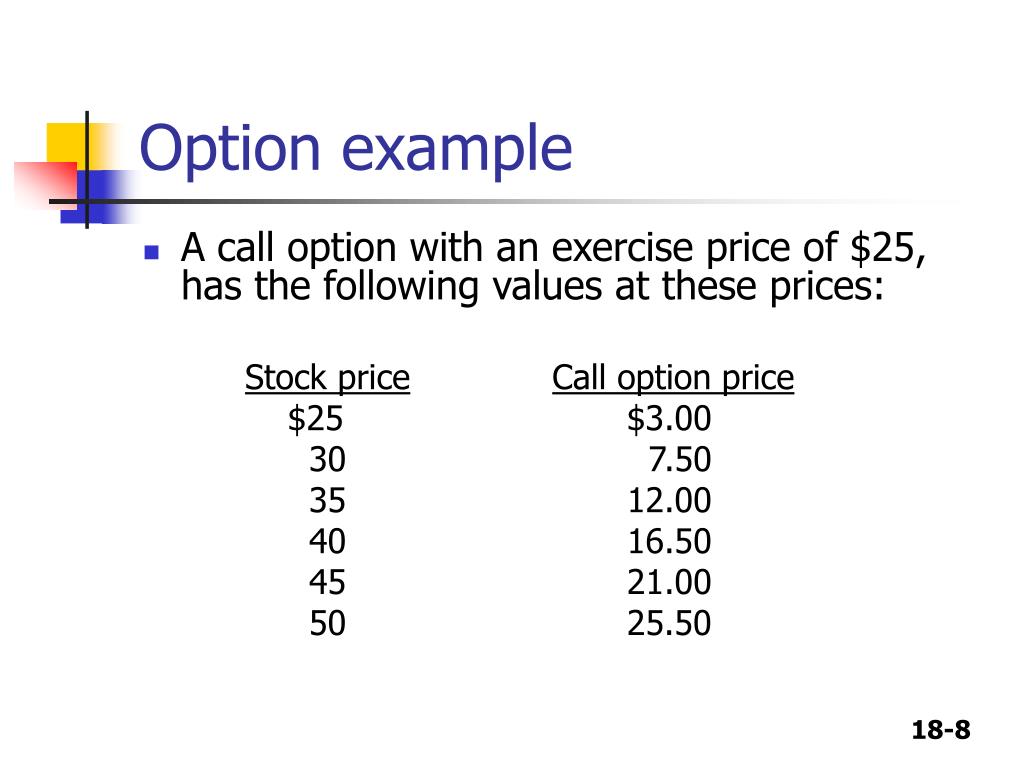The height and width of the screenshot is (768, 1024).
Task: Click the call option price 12.00
Action: tap(669, 501)
